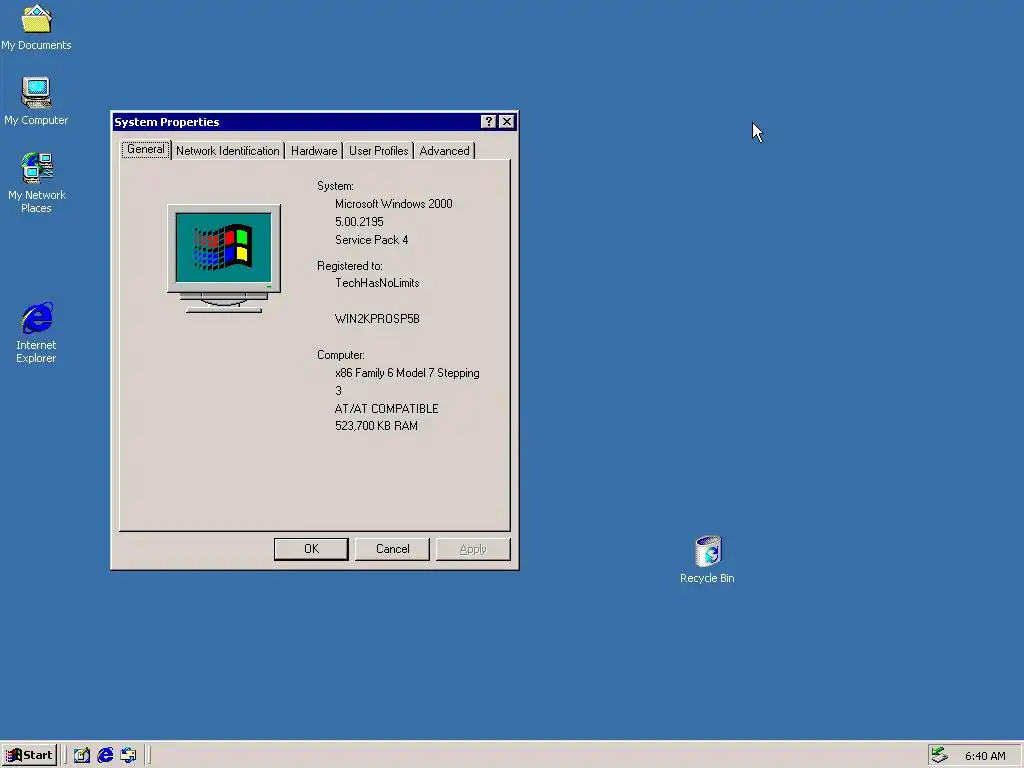Select the My Computer desktop icon
This screenshot has width=1024, height=768.
[x=36, y=101]
